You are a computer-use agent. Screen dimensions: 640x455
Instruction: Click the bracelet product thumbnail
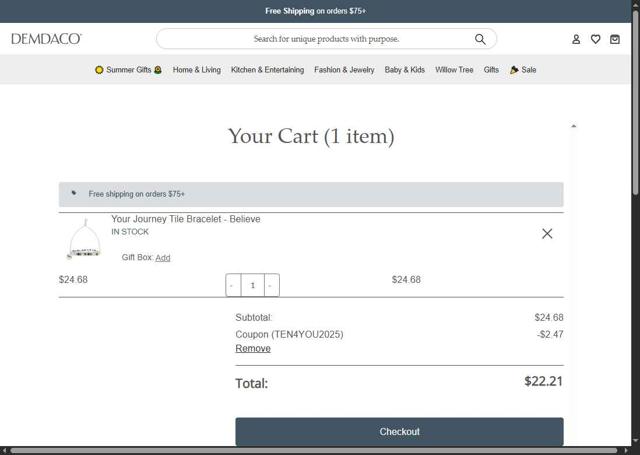84,240
